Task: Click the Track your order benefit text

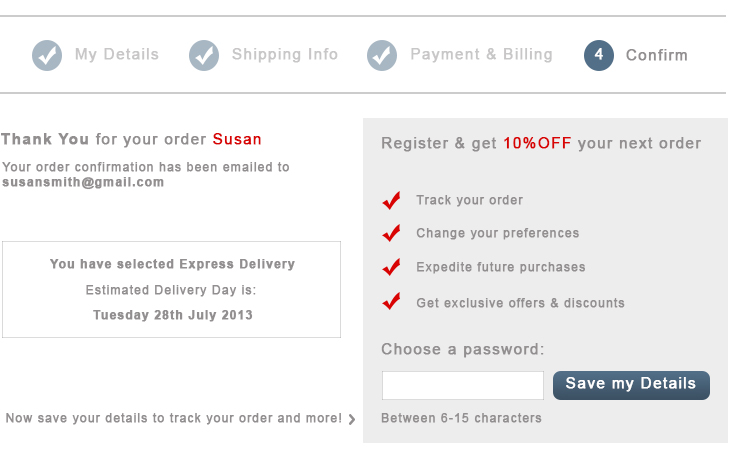Action: pyautogui.click(x=470, y=200)
